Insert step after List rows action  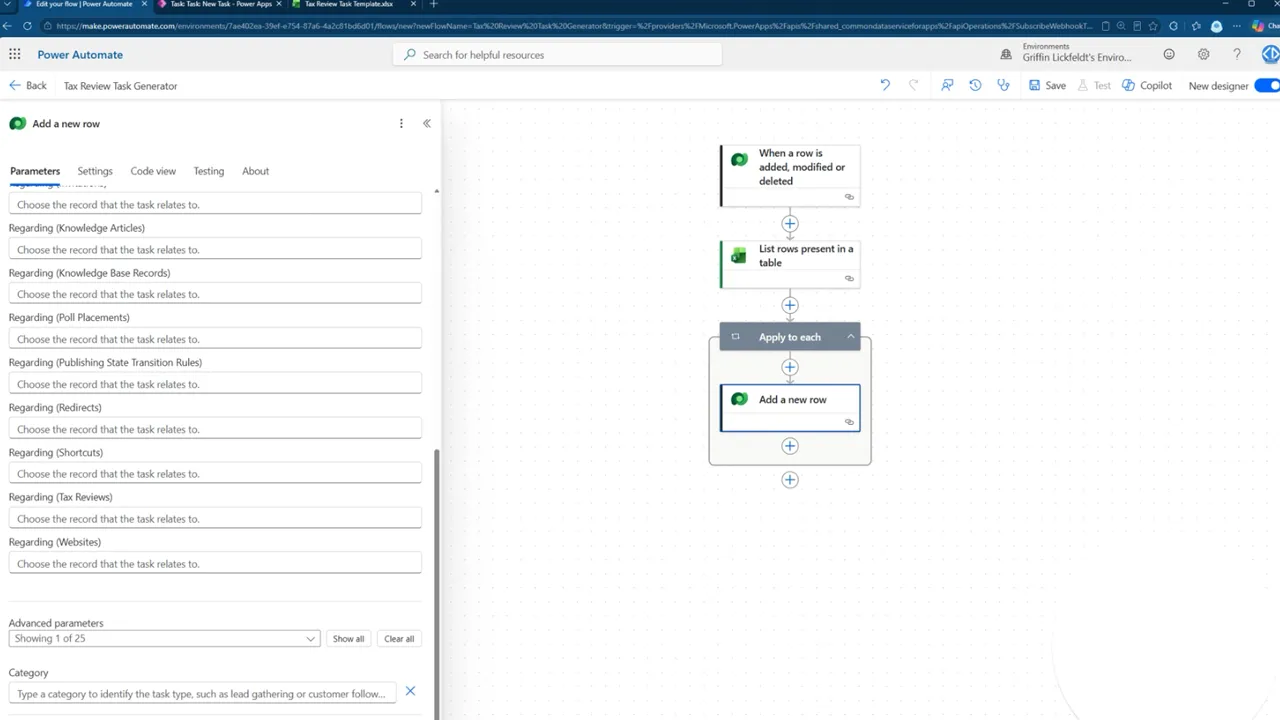(790, 305)
